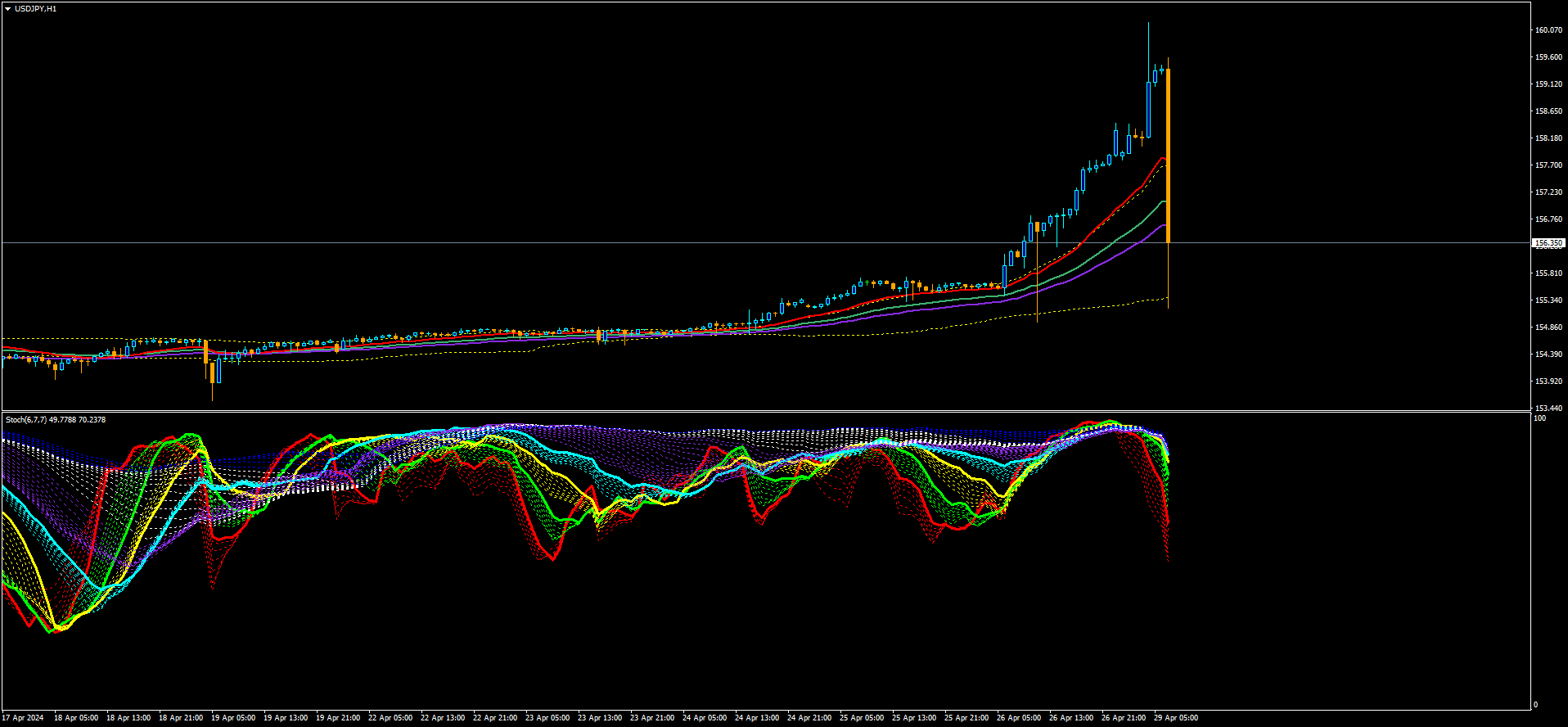Viewport: 1568px width, 727px height.
Task: Click the 22 Apr 05:00 time label
Action: (390, 718)
